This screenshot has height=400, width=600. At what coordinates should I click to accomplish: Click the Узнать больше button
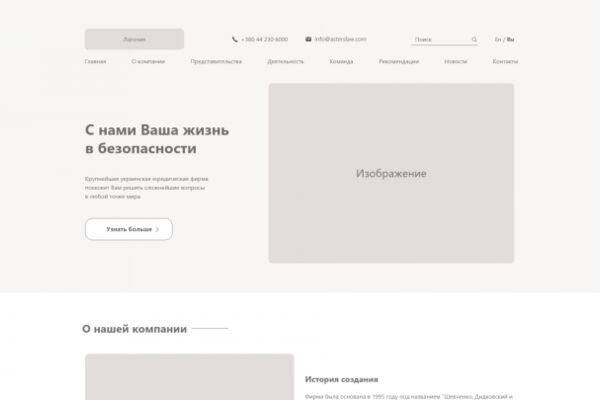[x=129, y=229]
